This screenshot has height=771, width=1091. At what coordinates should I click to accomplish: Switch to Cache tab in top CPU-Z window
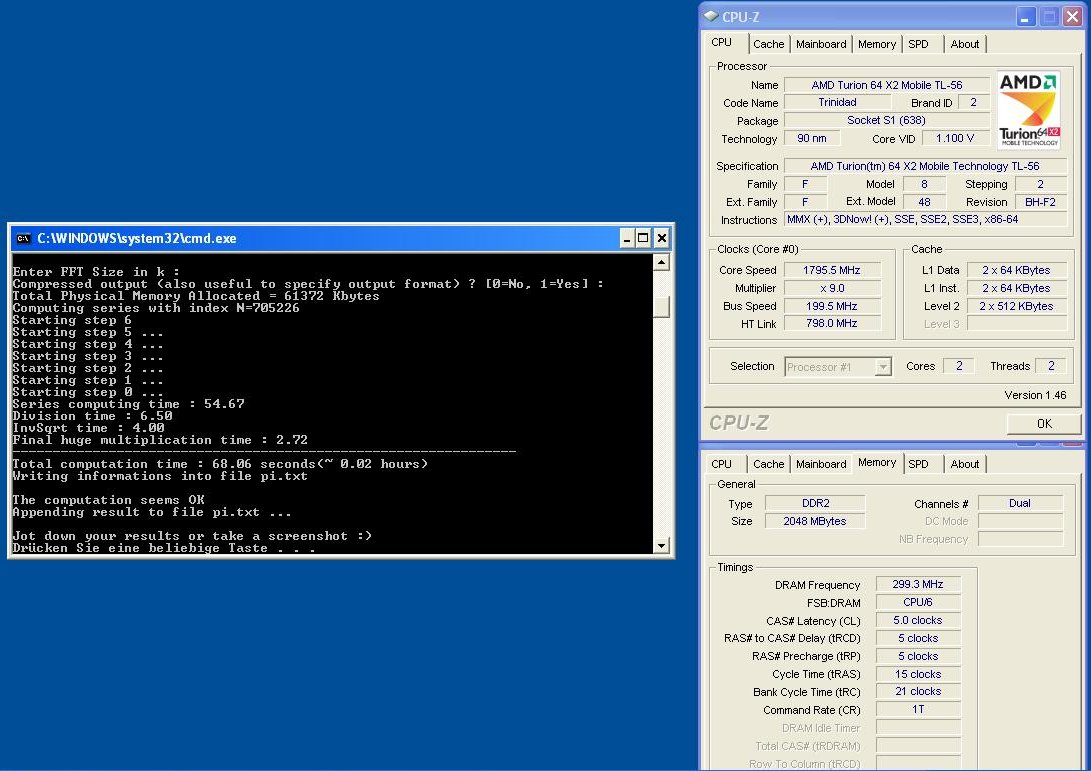pos(768,44)
